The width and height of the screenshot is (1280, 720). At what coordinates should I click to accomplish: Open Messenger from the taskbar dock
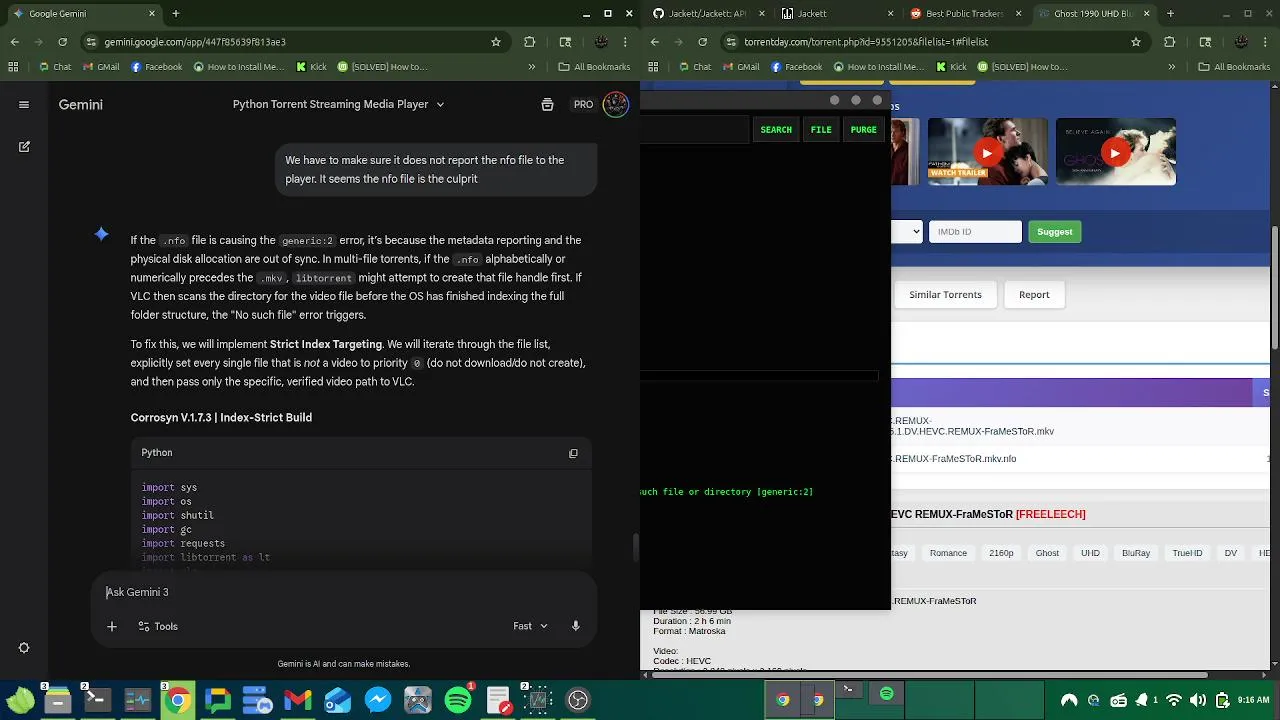378,700
